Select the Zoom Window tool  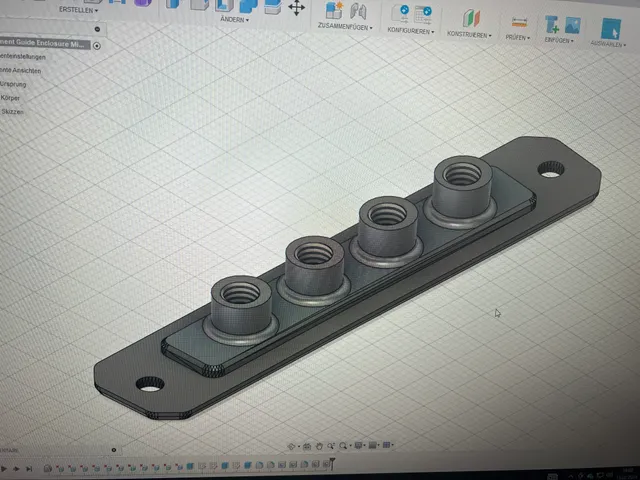pyautogui.click(x=331, y=446)
